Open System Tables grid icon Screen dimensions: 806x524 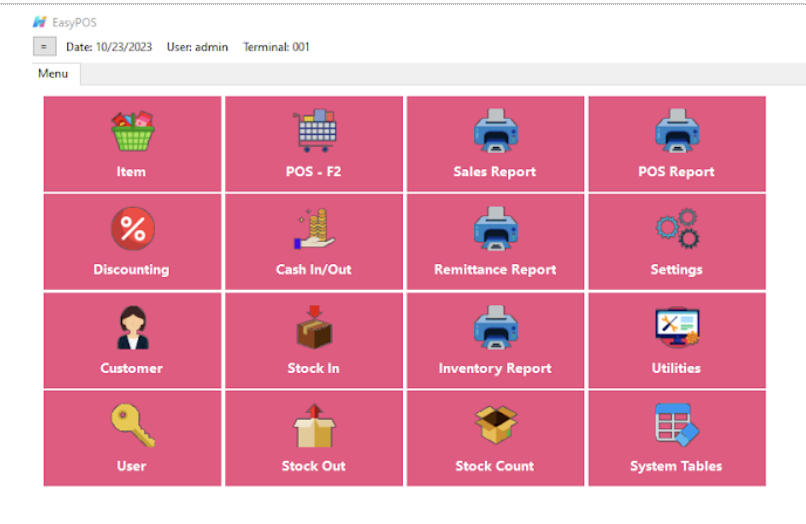click(x=677, y=425)
